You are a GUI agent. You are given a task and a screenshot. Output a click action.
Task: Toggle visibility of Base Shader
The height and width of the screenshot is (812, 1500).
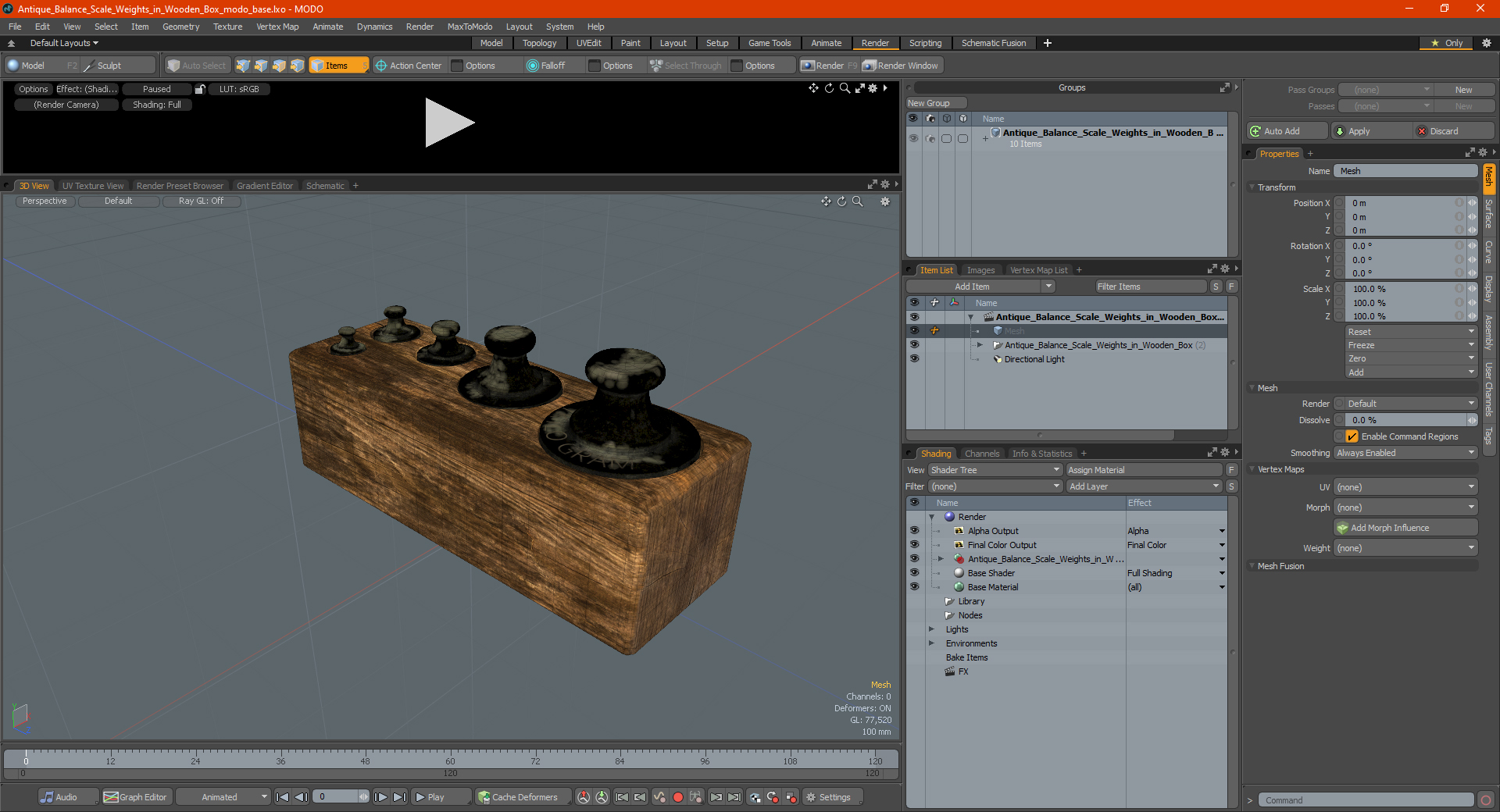point(914,573)
